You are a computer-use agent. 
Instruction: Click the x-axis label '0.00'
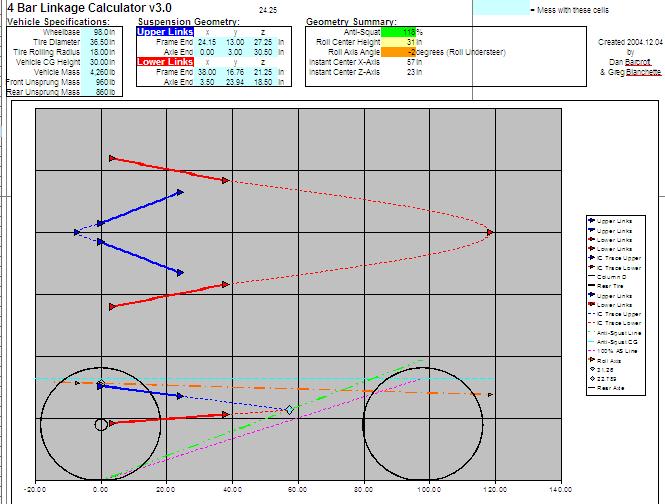coord(101,490)
